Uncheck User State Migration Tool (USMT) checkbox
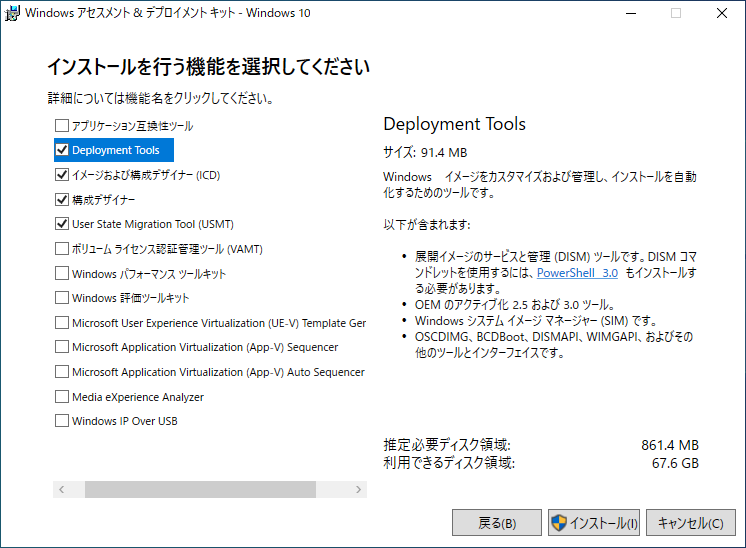The width and height of the screenshot is (746, 548). point(62,224)
